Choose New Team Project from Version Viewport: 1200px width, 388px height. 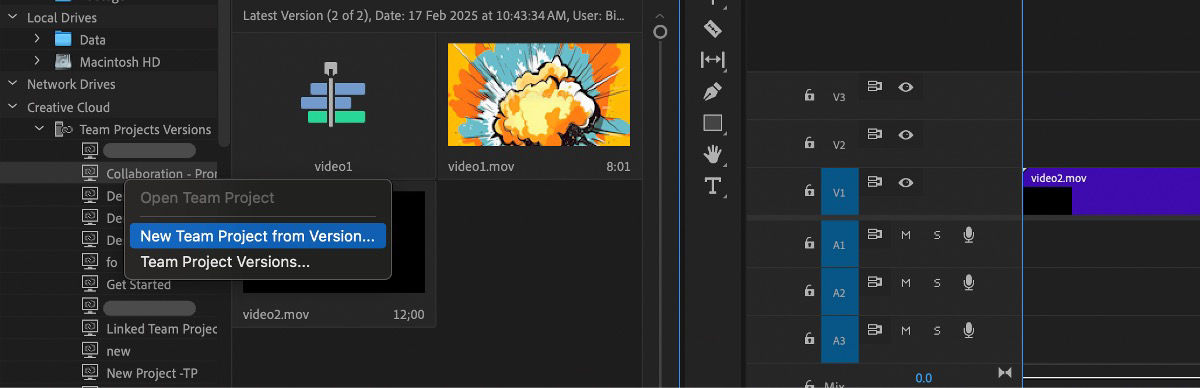[x=257, y=236]
